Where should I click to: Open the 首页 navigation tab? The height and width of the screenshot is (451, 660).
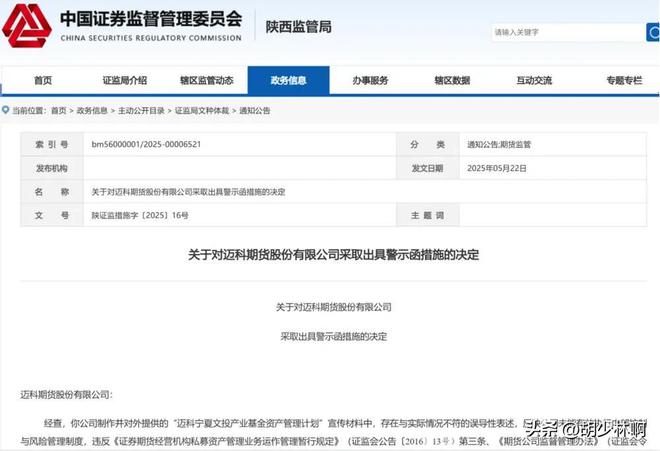coord(43,80)
